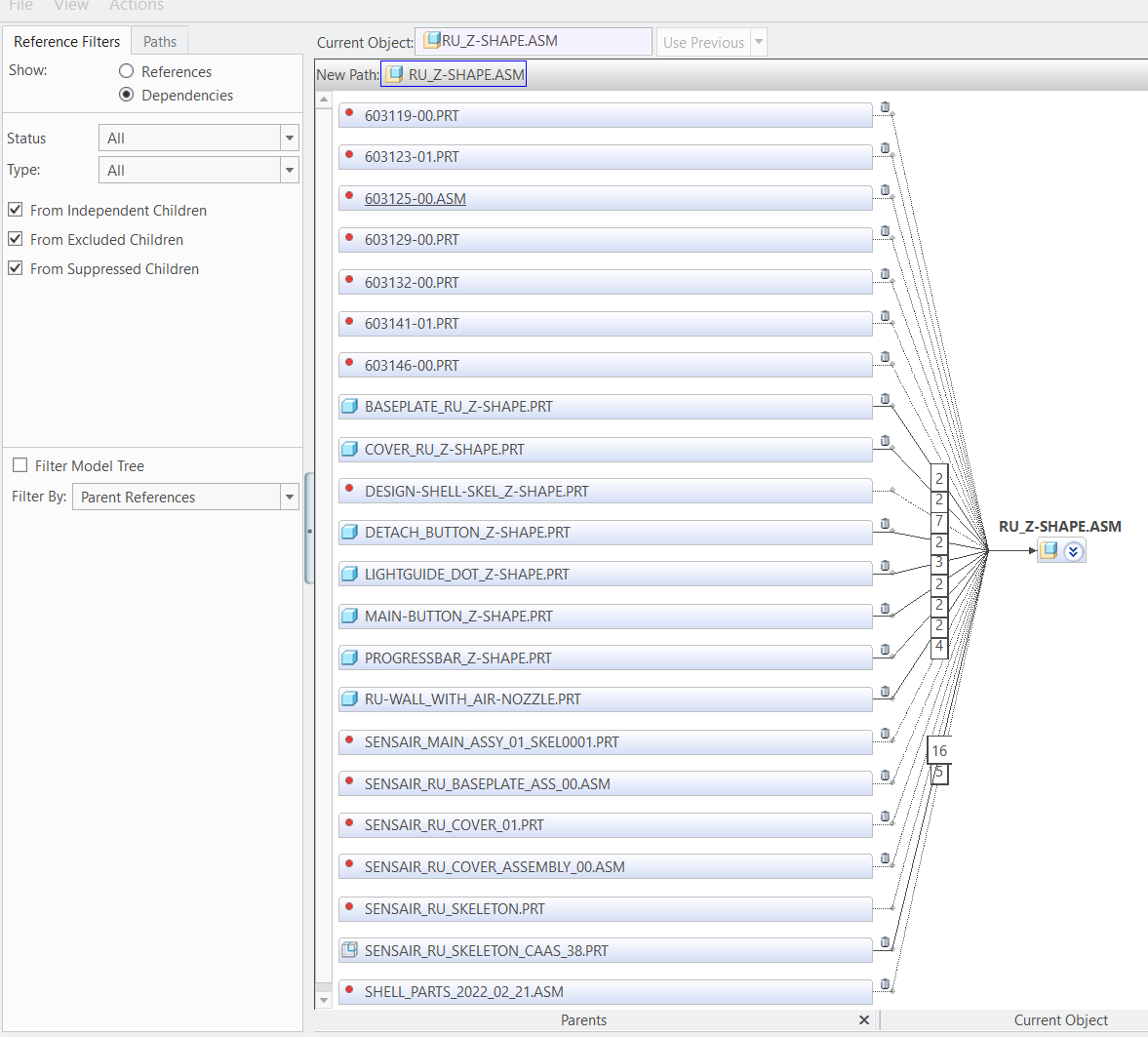
Task: Click the part icon on COVER_RU_Z-SHAPE.PRT node
Action: (349, 449)
